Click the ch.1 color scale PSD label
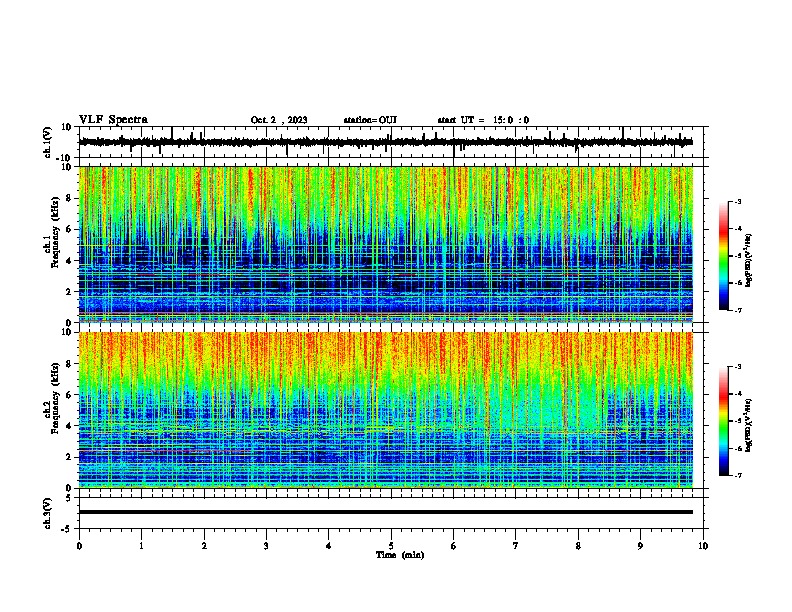 [x=749, y=261]
